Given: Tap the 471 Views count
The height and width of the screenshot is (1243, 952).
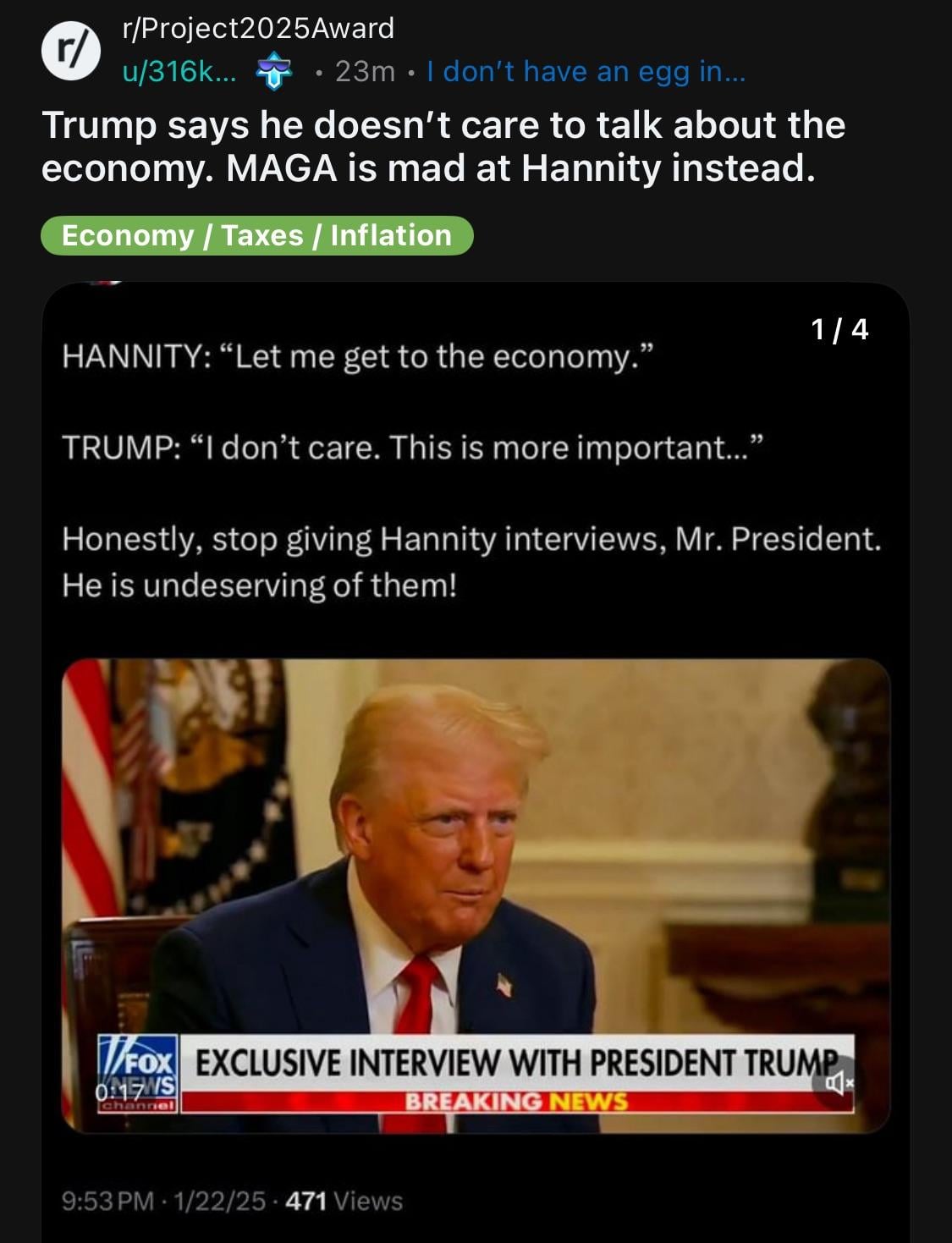Looking at the screenshot, I should tap(344, 1202).
